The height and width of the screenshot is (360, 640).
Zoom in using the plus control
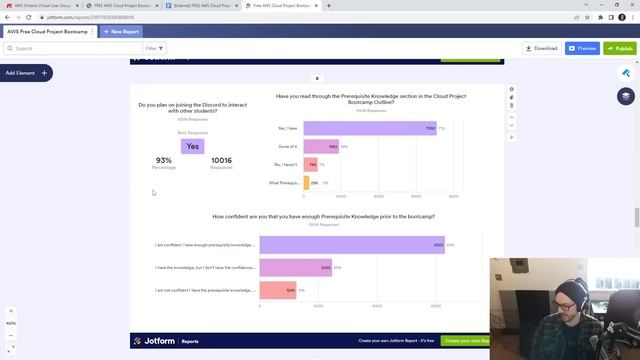pyautogui.click(x=11, y=311)
